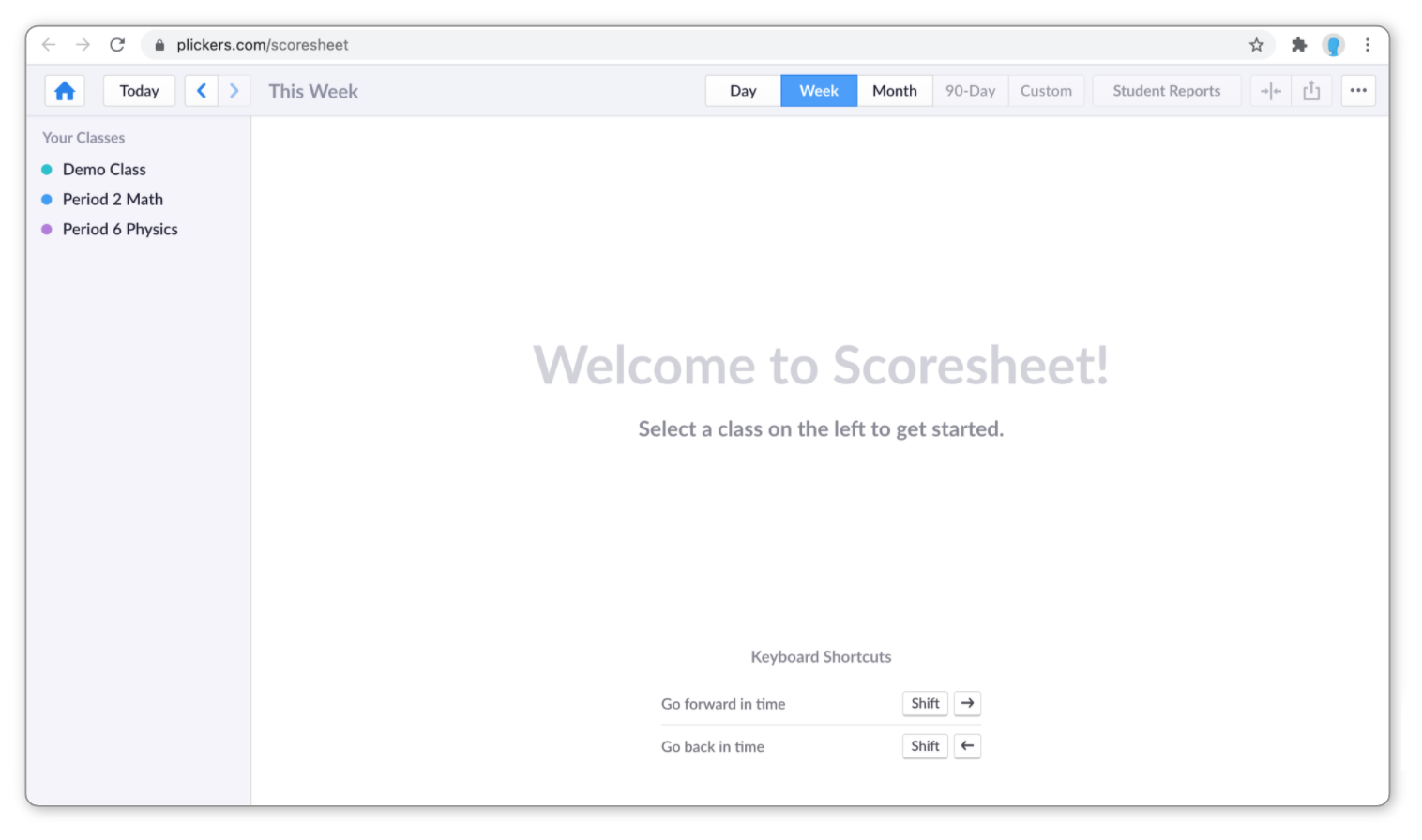Click the Welcome to Scoresheet! heading

tap(821, 365)
